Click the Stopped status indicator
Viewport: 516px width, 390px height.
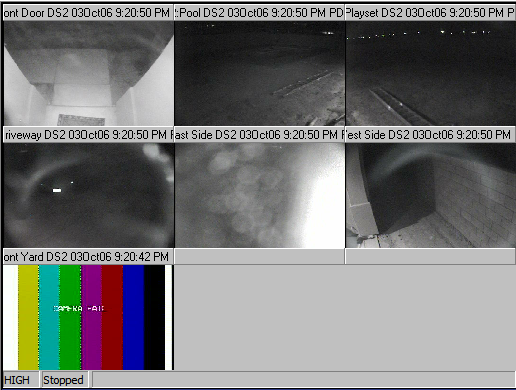(x=65, y=380)
